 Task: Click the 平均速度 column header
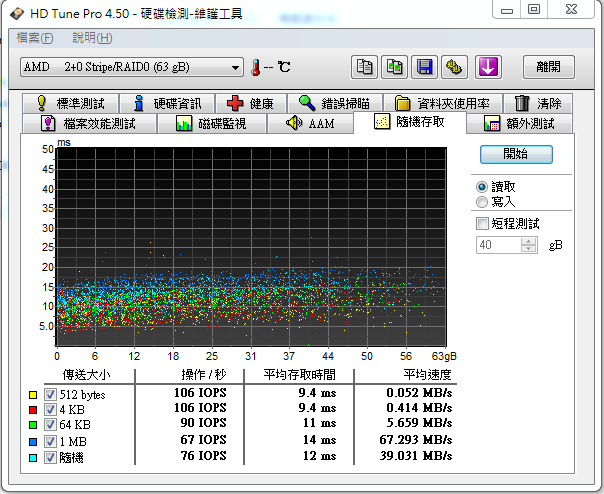click(427, 375)
